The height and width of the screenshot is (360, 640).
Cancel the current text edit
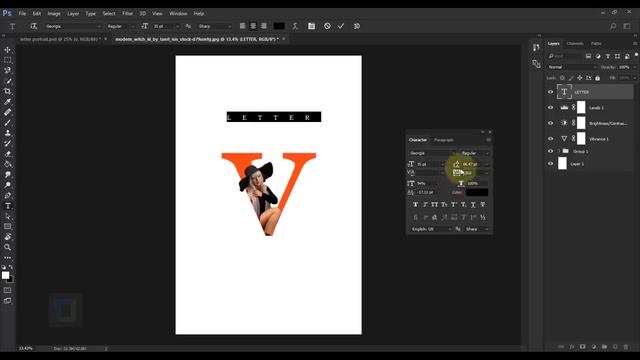[x=327, y=26]
